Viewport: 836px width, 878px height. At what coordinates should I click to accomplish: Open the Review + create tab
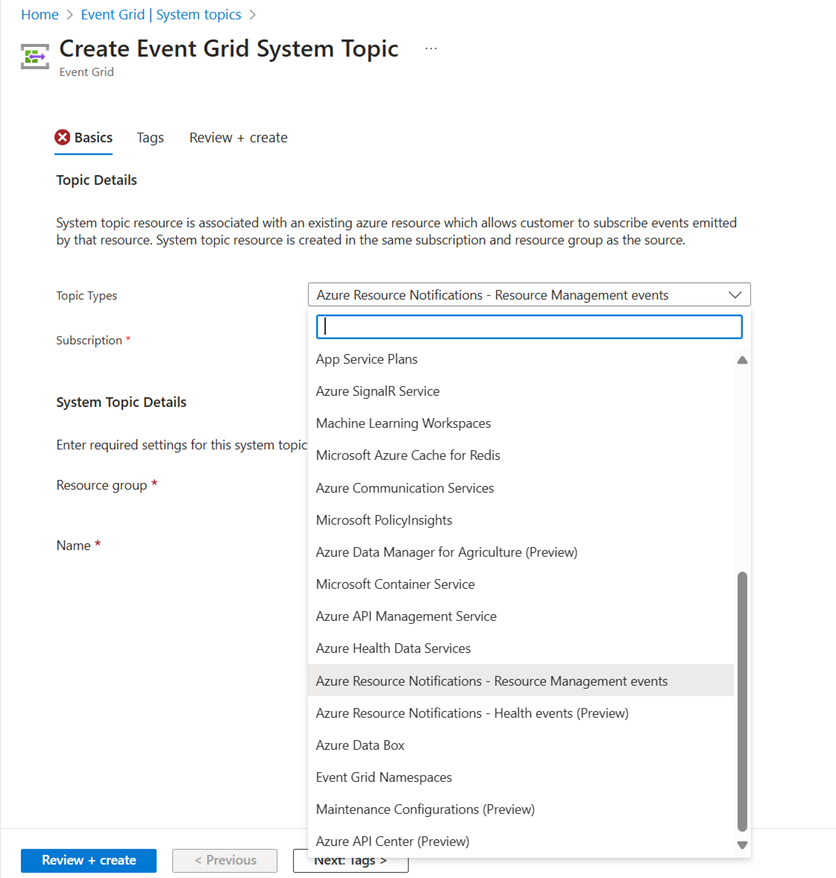[x=238, y=138]
